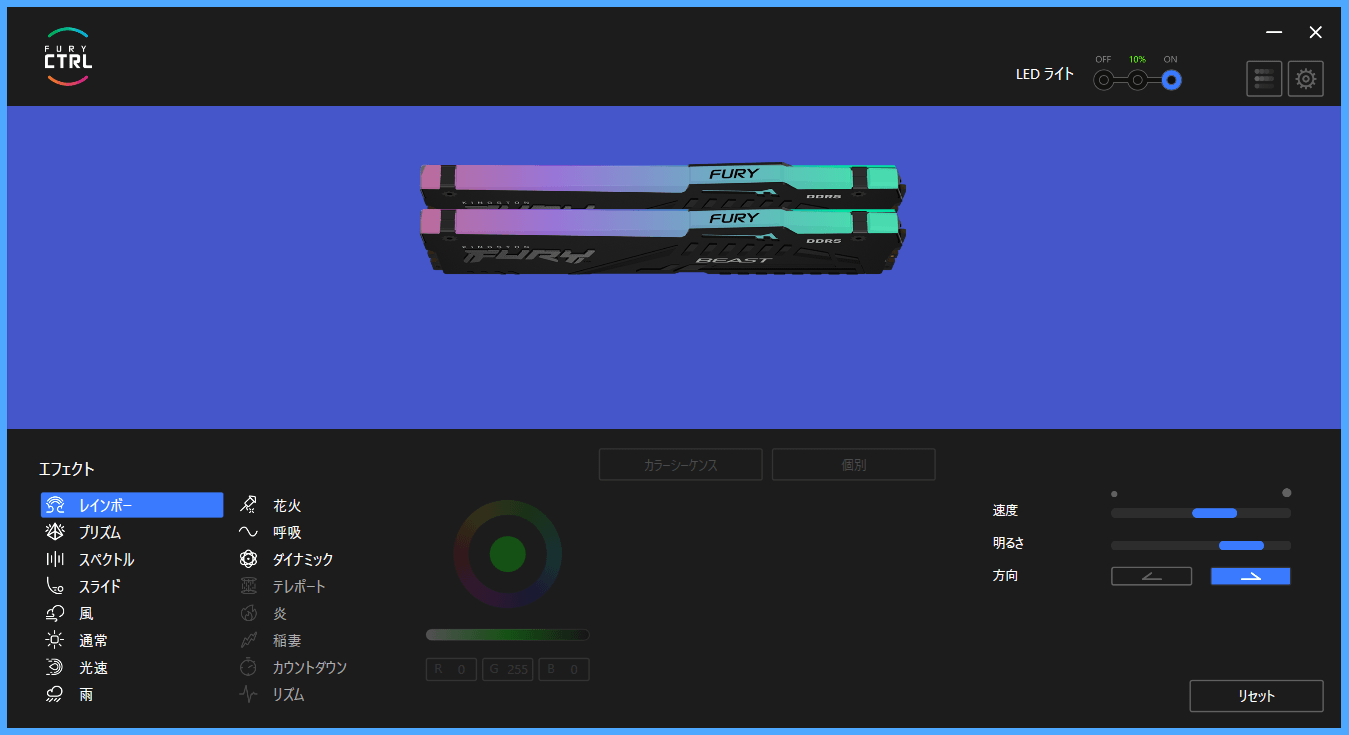The height and width of the screenshot is (735, 1349).
Task: Click the prism icon beside プリズム
Action: pos(56,533)
